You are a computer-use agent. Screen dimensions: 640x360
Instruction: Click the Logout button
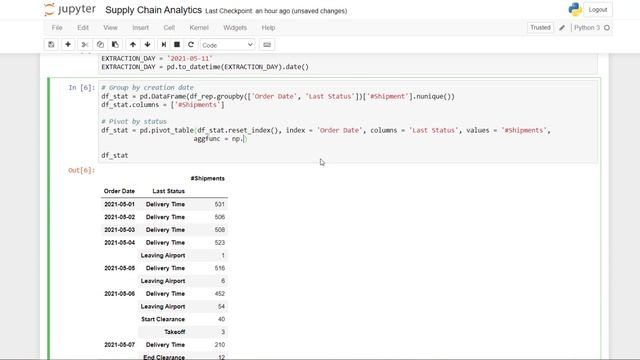[598, 10]
